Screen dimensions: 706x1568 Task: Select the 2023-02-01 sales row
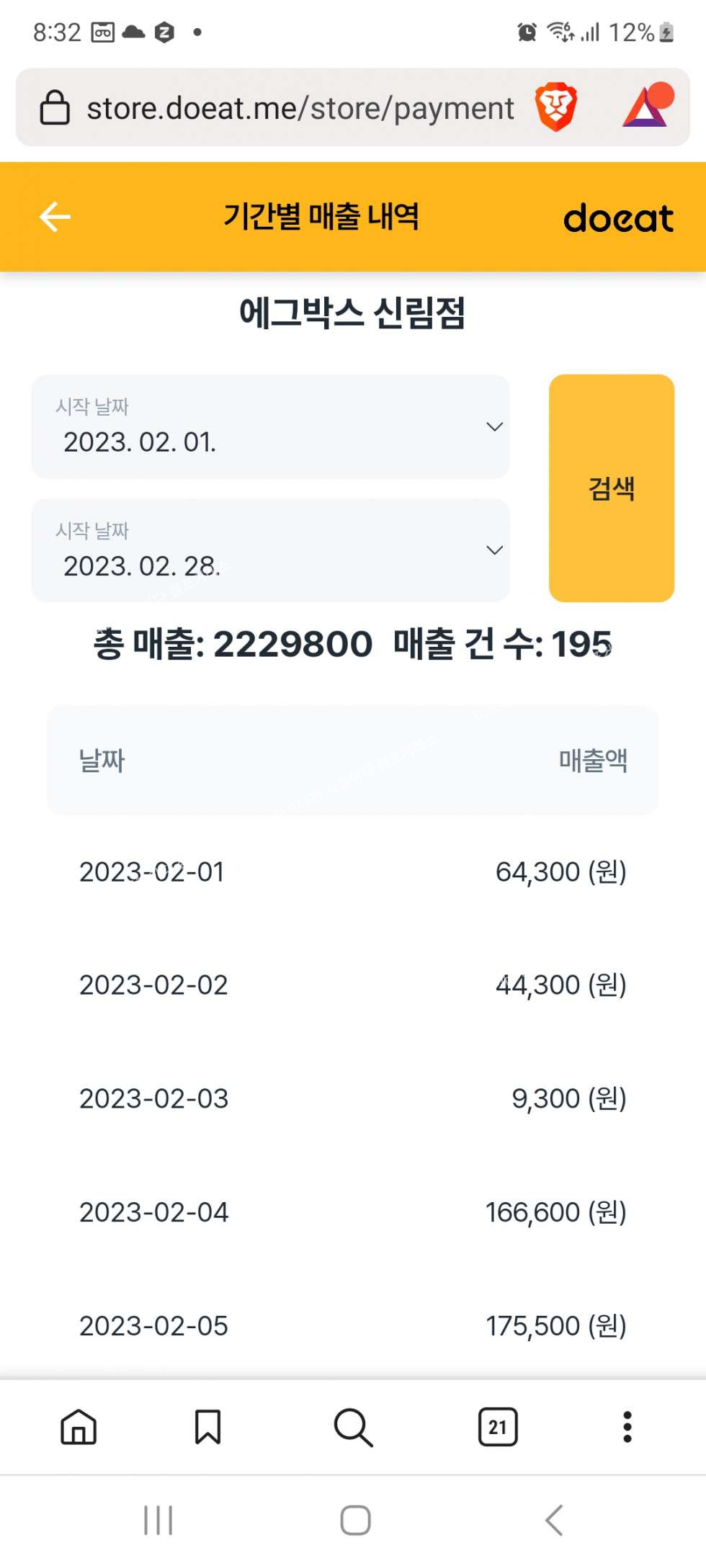353,872
